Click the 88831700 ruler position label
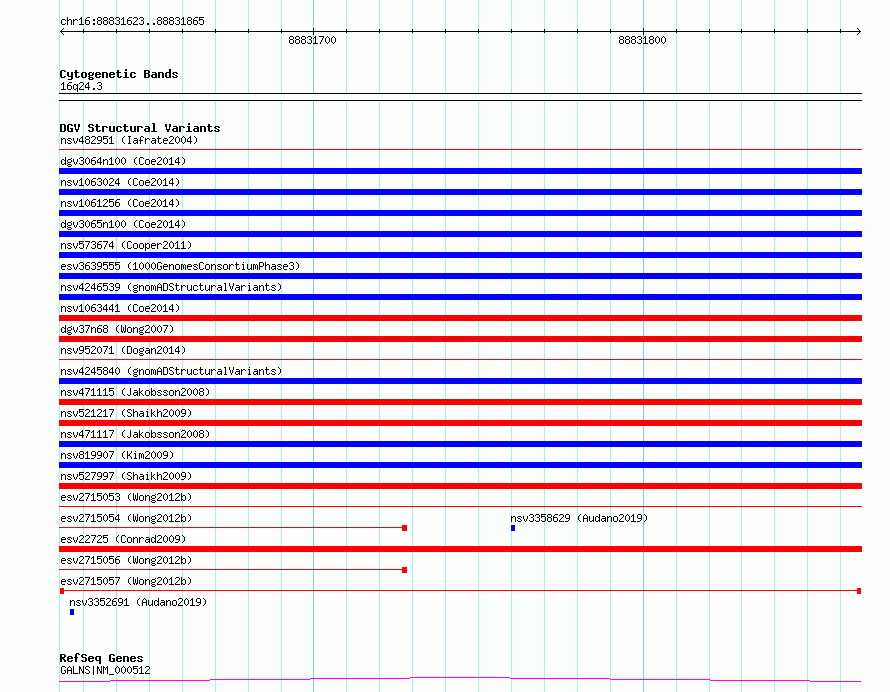This screenshot has height=692, width=890. click(x=312, y=40)
